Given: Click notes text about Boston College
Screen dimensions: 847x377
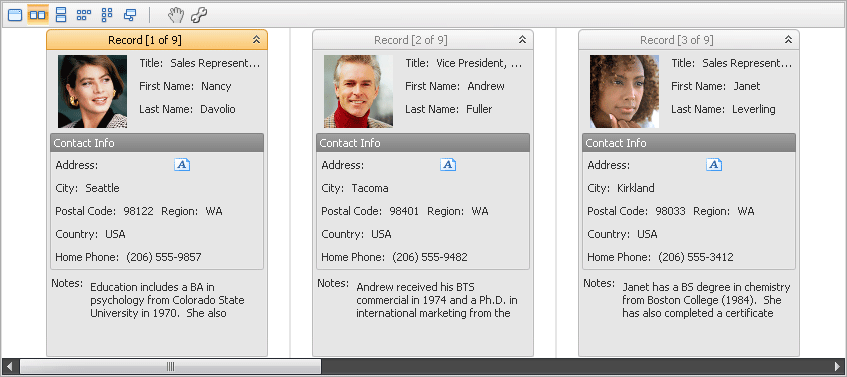Looking at the screenshot, I should (x=706, y=300).
